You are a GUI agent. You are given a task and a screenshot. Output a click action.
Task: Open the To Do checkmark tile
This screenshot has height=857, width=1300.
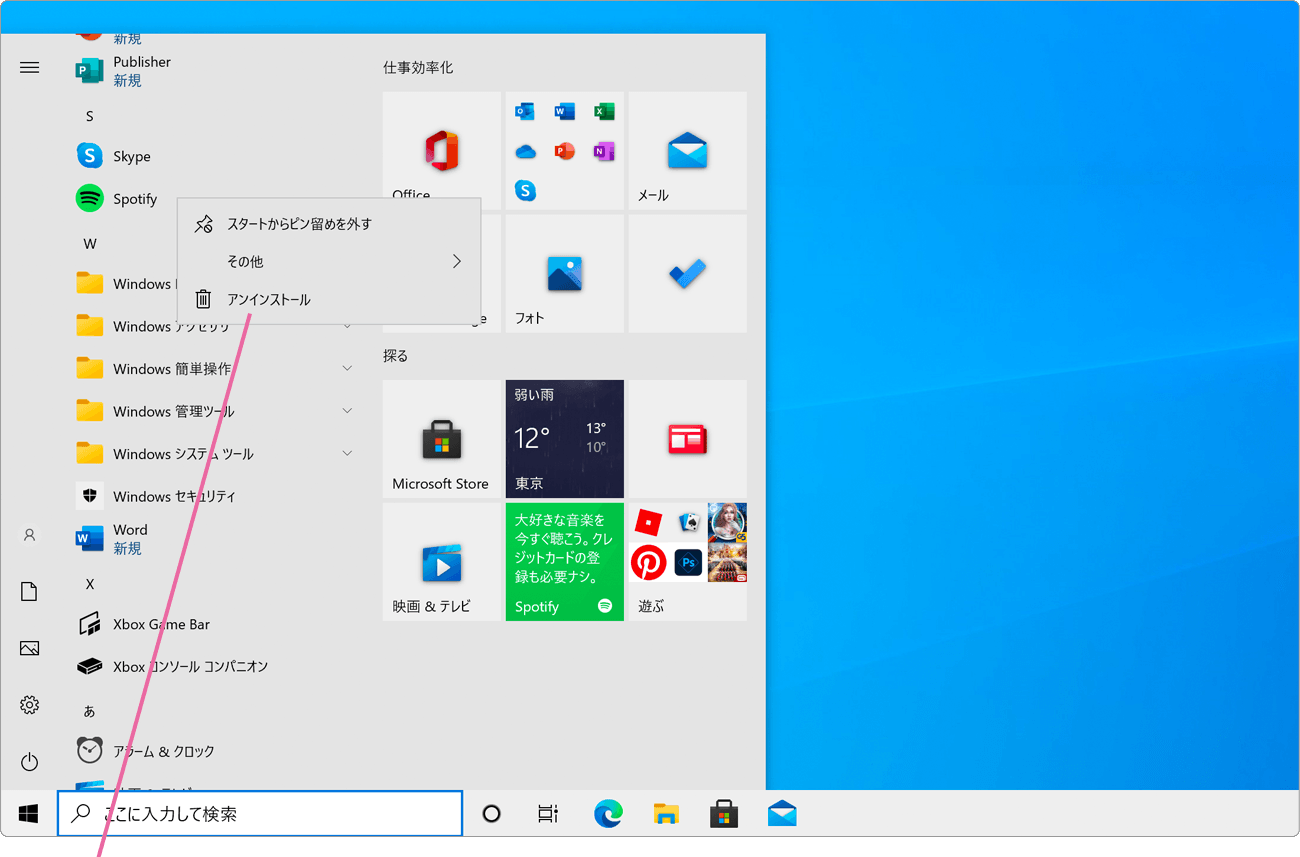[x=687, y=274]
